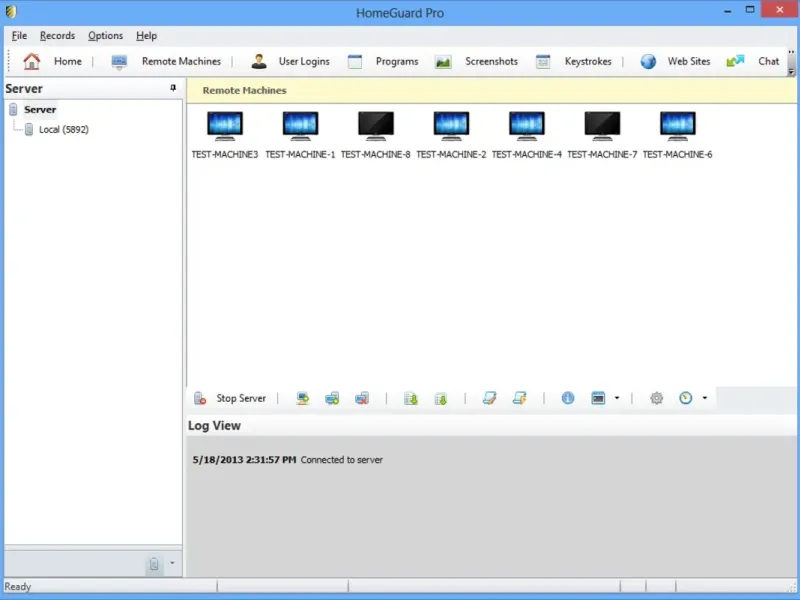Click the Connected to server log entry

pos(288,460)
